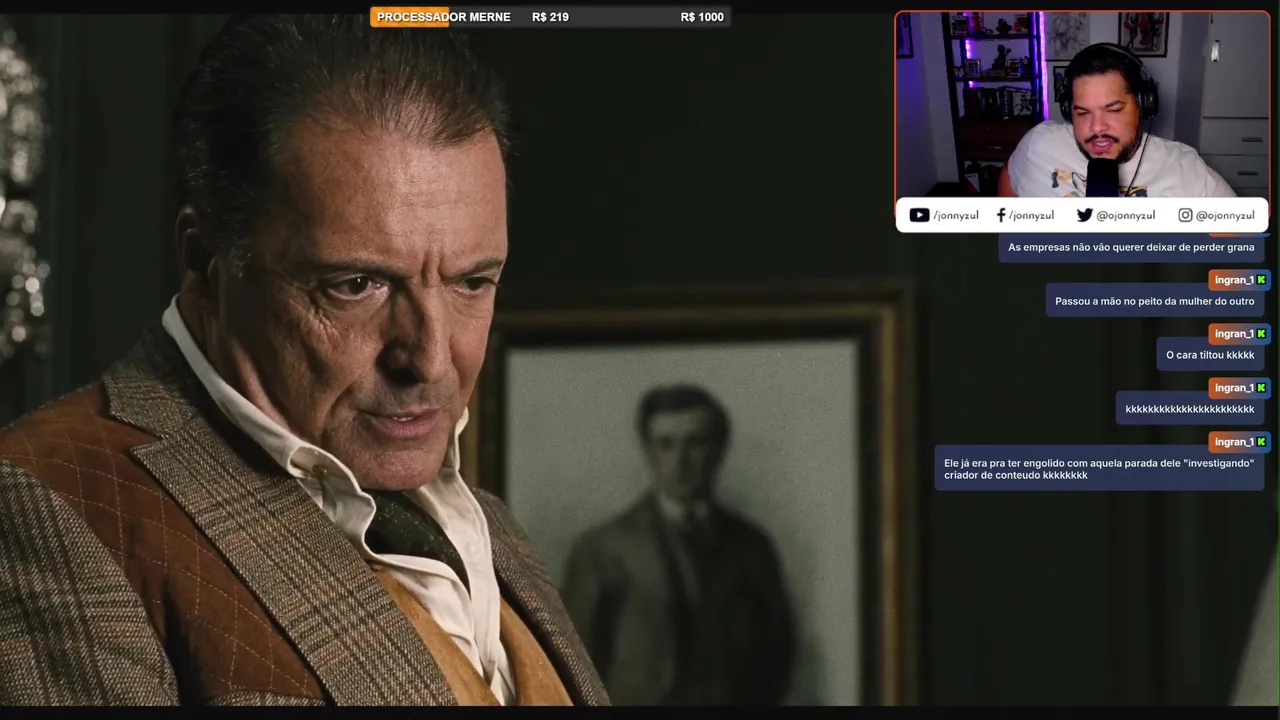Click message 'Ele já era pra ter engolido'
Viewport: 1280px width, 720px height.
[x=1099, y=469]
